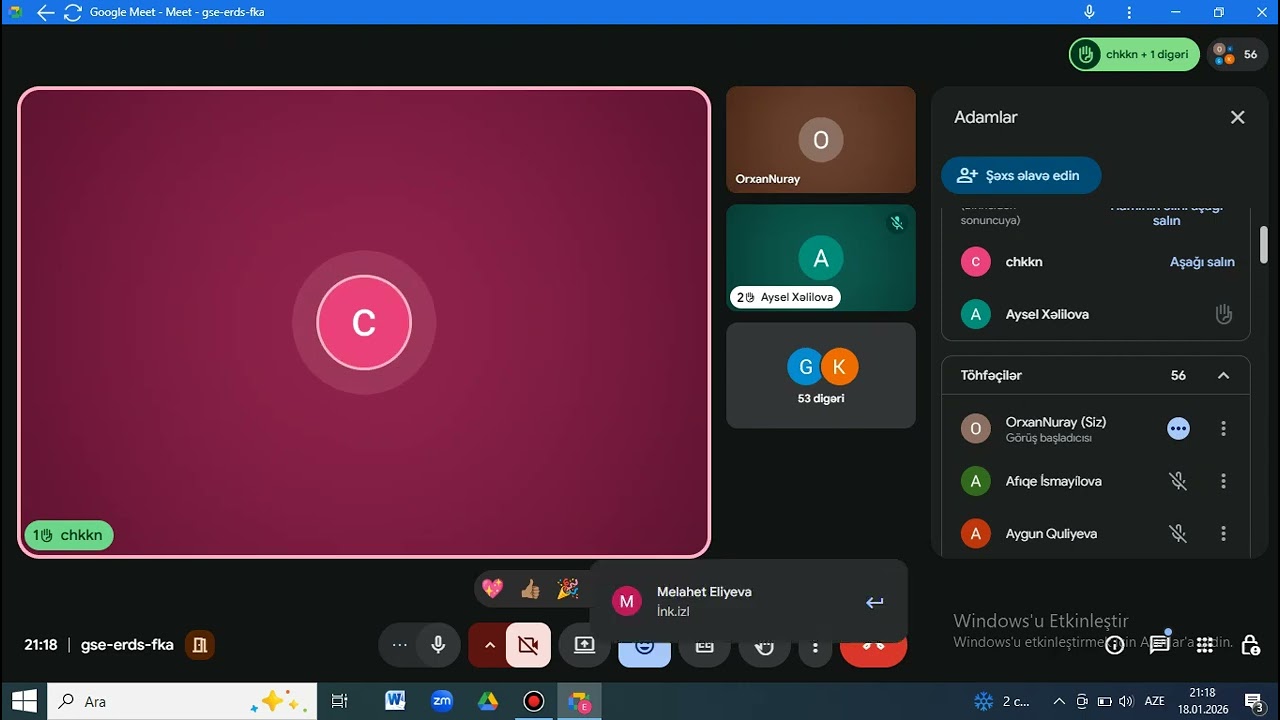Click 'Şəxs əlavə edin' to add people
Viewport: 1280px width, 720px height.
[1020, 175]
